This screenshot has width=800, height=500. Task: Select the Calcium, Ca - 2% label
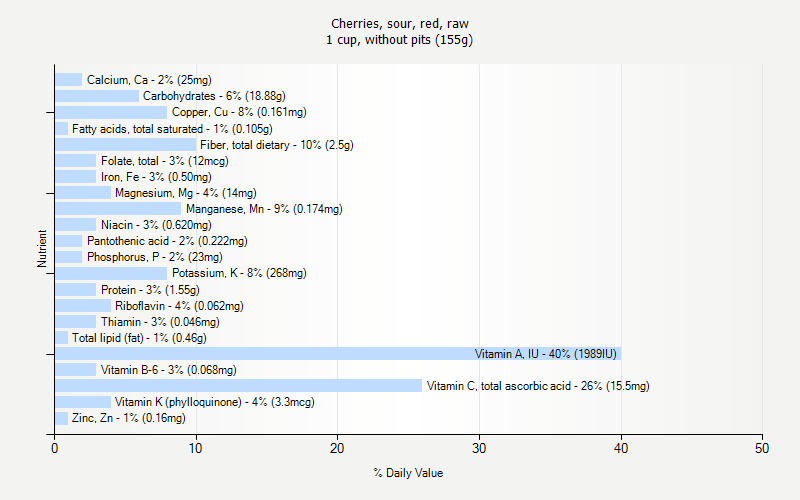(x=149, y=80)
